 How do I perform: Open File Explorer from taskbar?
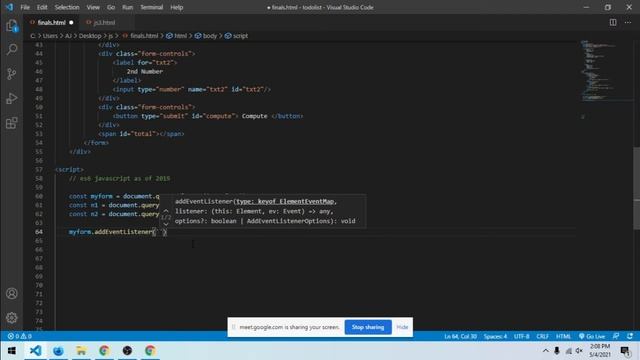pos(81,351)
